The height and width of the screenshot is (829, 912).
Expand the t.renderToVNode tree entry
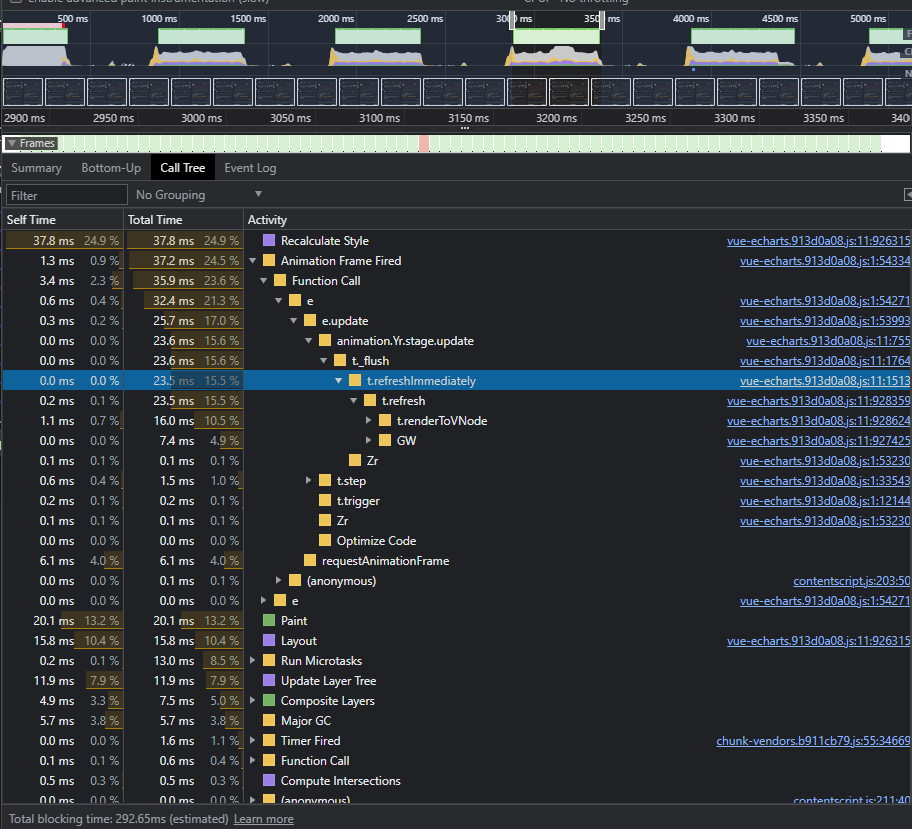pyautogui.click(x=367, y=420)
